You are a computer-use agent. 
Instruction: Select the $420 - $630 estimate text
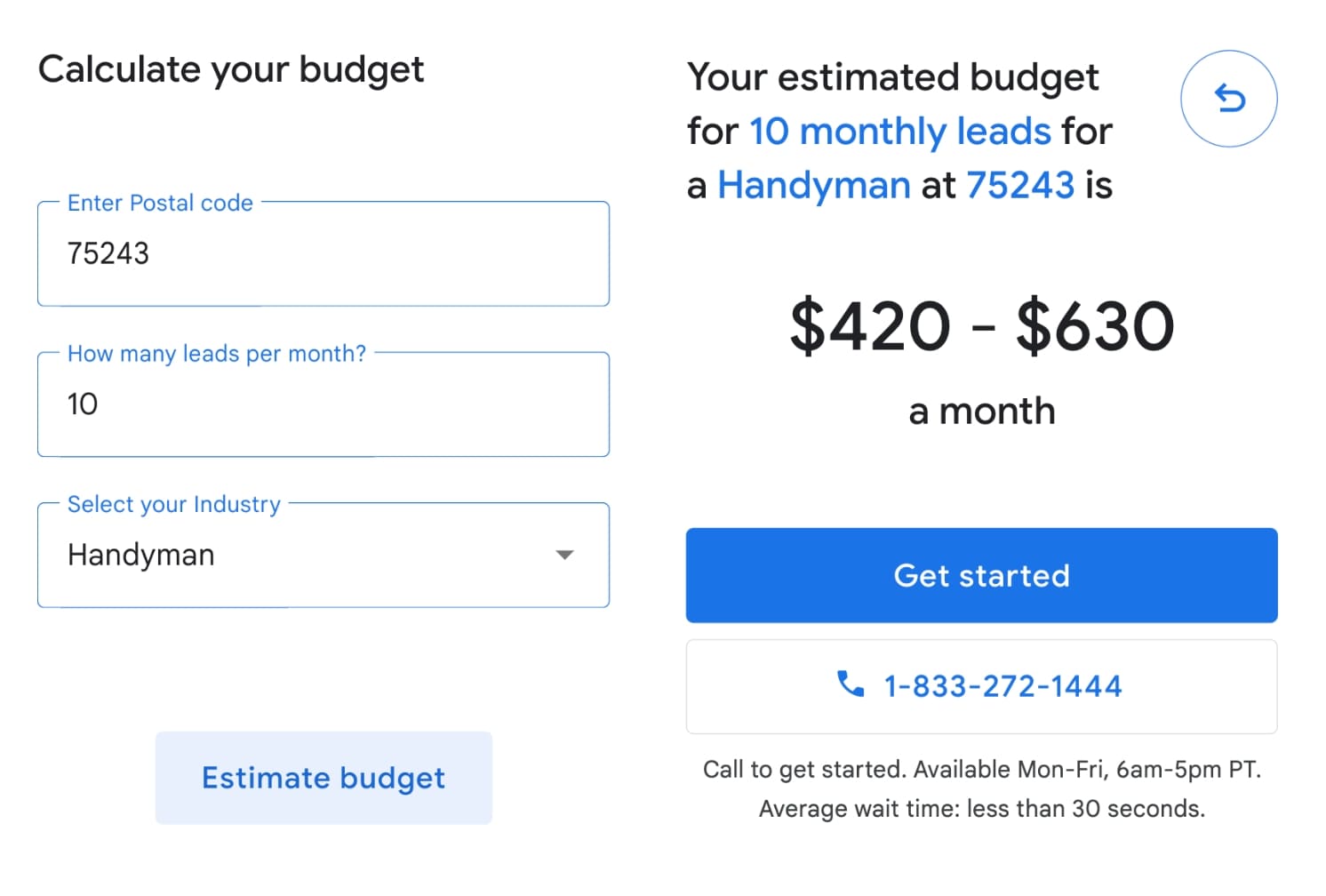pyautogui.click(x=981, y=325)
